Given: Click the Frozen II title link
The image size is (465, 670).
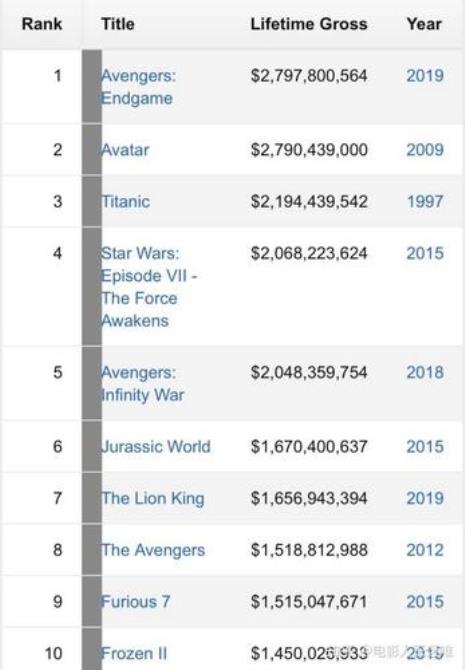Looking at the screenshot, I should pyautogui.click(x=134, y=653).
